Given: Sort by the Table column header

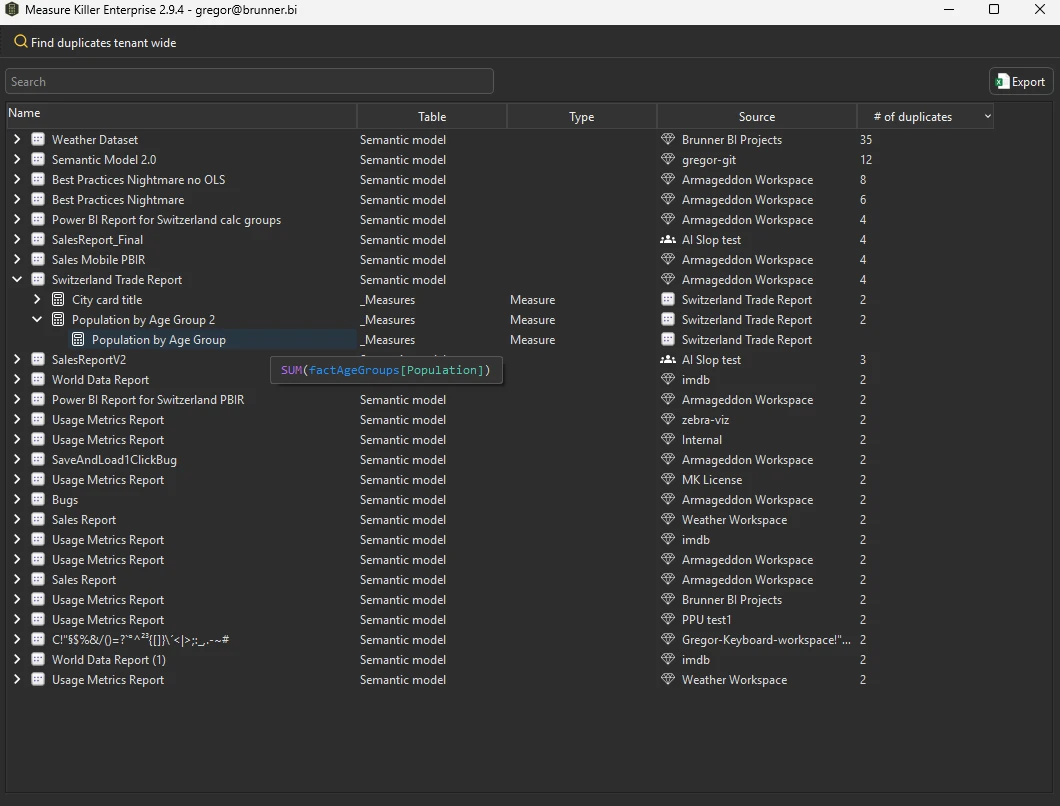Looking at the screenshot, I should [432, 116].
